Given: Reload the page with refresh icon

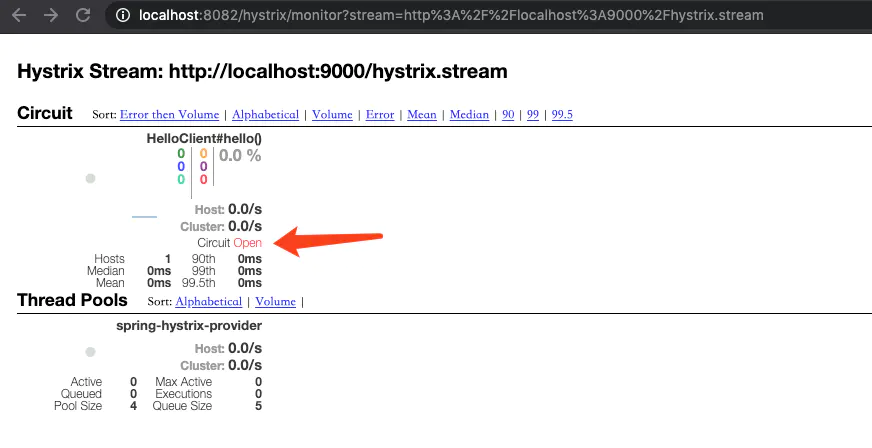Looking at the screenshot, I should [x=83, y=15].
